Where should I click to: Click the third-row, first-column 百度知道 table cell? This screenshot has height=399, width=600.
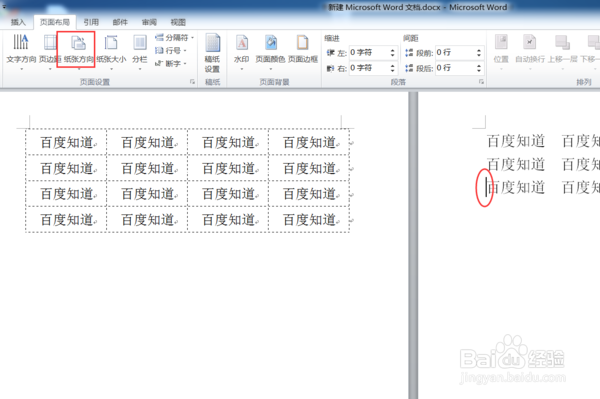(x=67, y=194)
